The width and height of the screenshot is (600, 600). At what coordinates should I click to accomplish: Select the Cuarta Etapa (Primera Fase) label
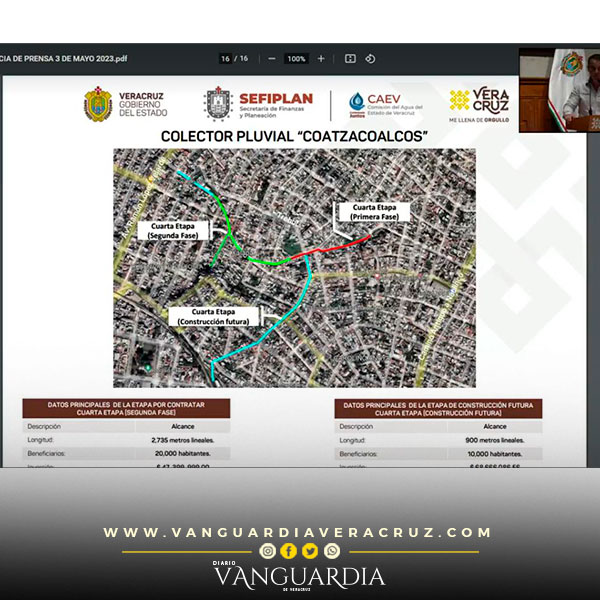point(374,212)
